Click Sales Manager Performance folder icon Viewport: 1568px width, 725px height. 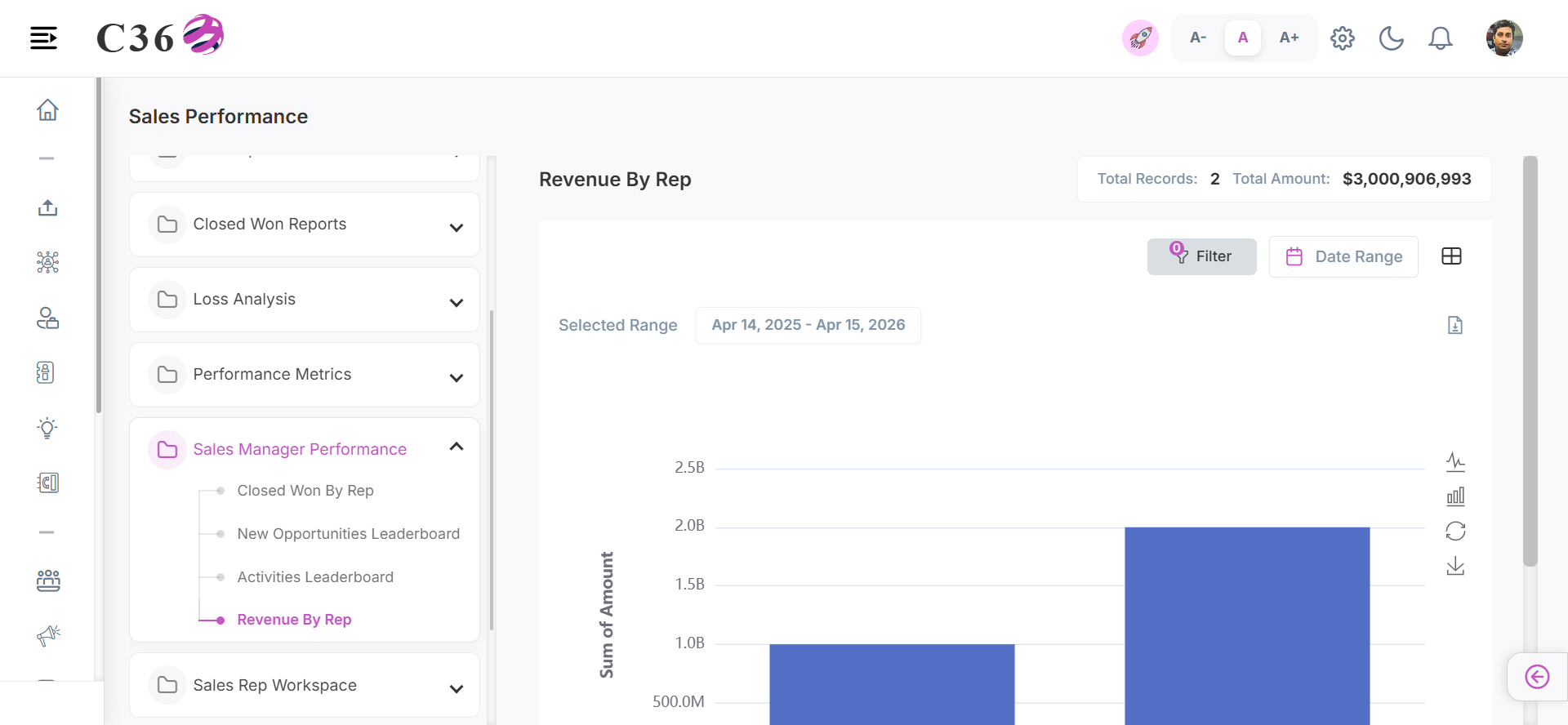tap(167, 450)
